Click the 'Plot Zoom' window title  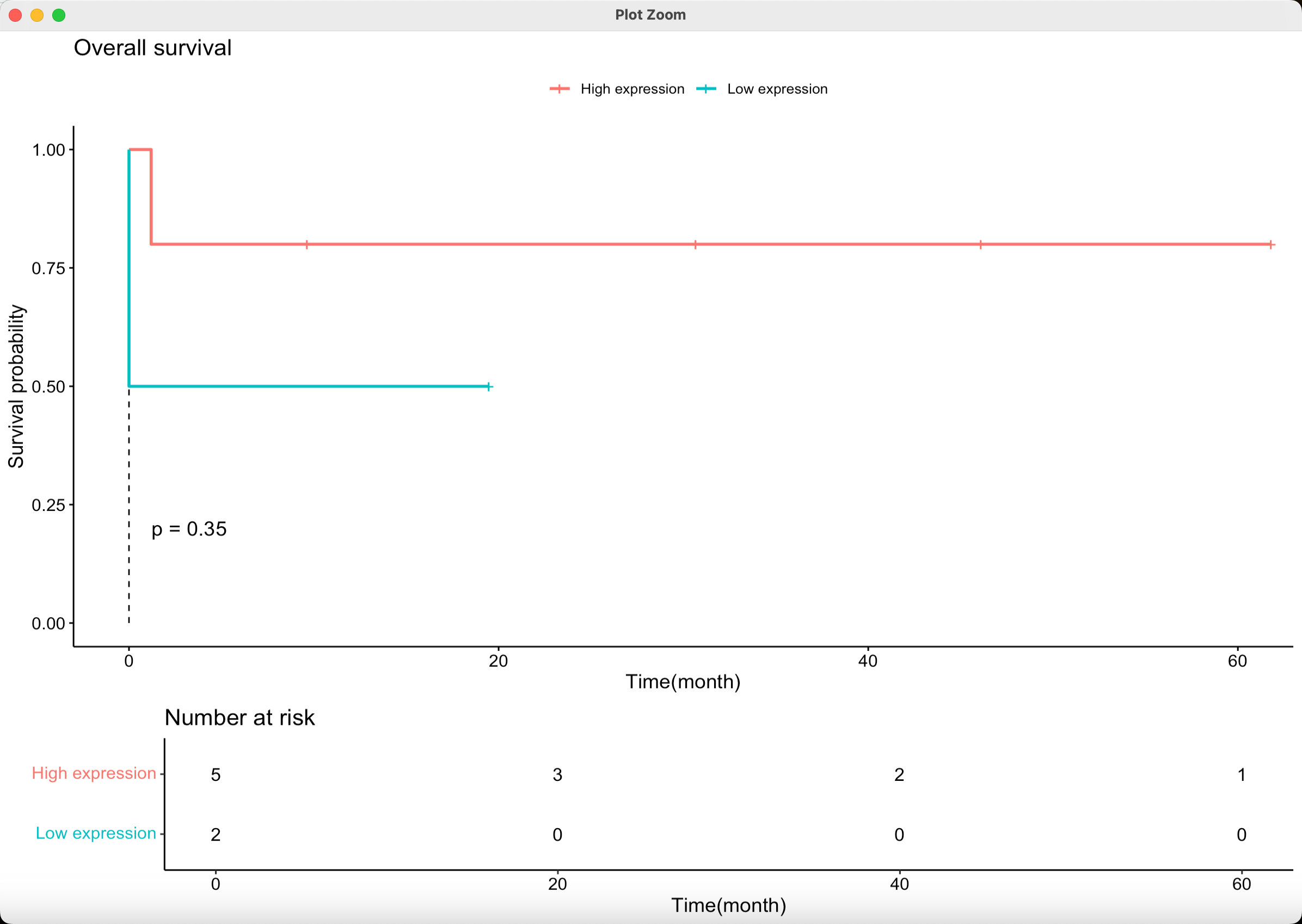pyautogui.click(x=650, y=15)
